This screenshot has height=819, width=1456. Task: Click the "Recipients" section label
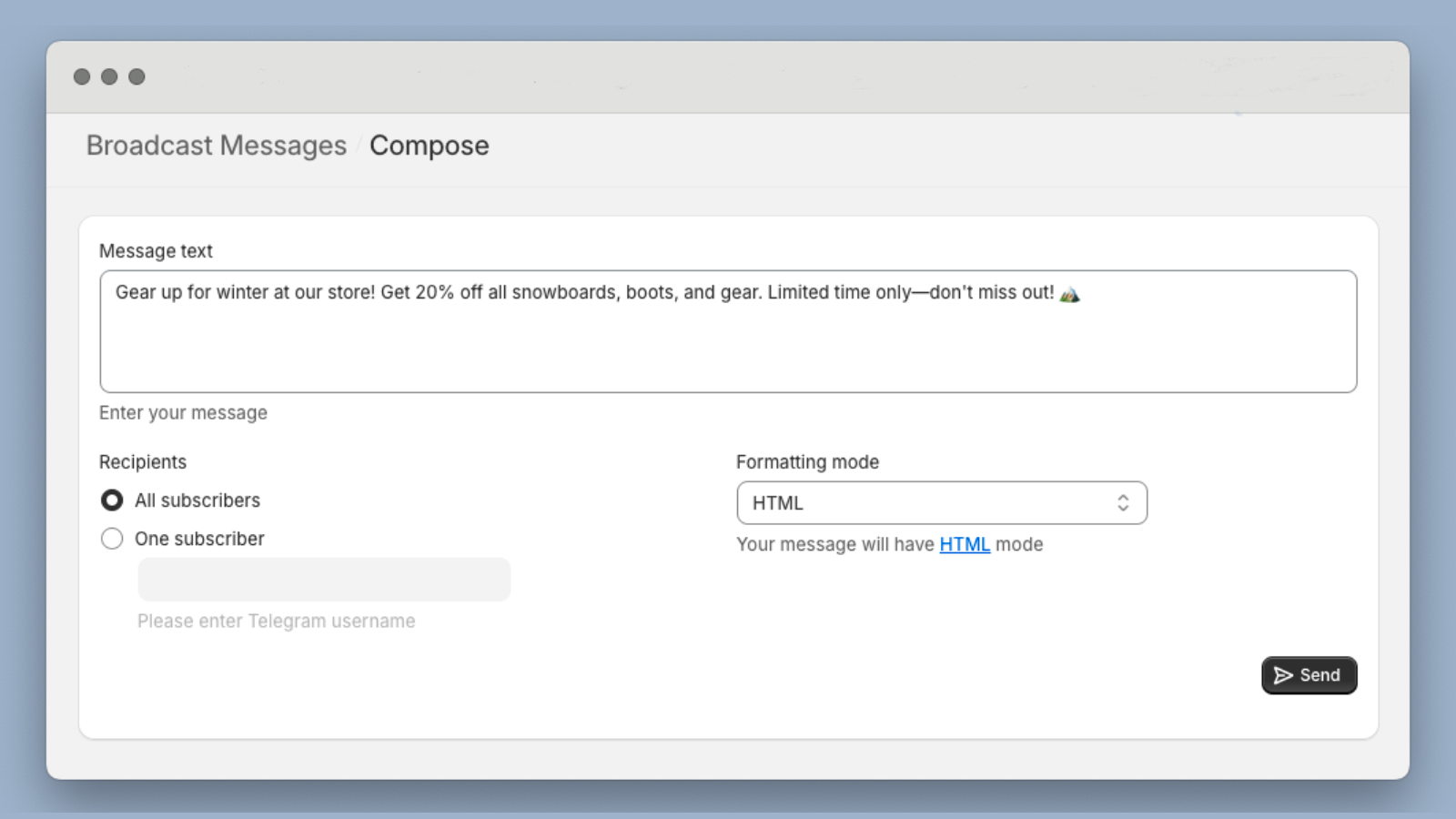click(143, 462)
